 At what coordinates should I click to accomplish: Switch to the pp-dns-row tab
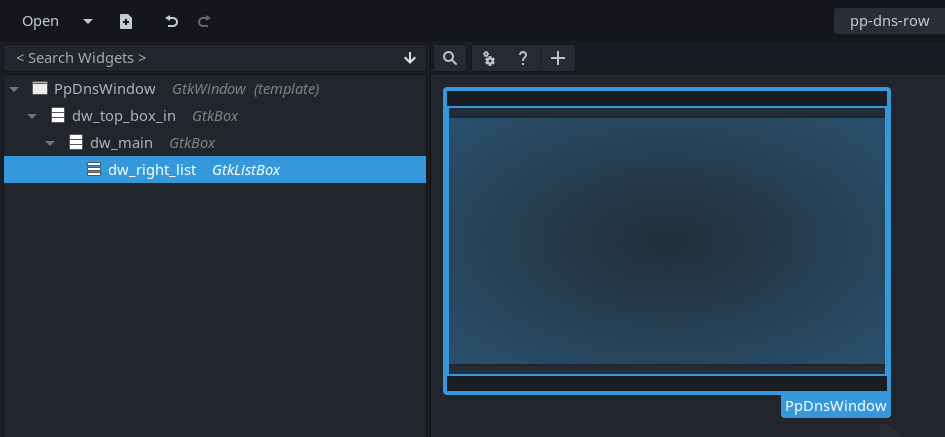tap(890, 21)
